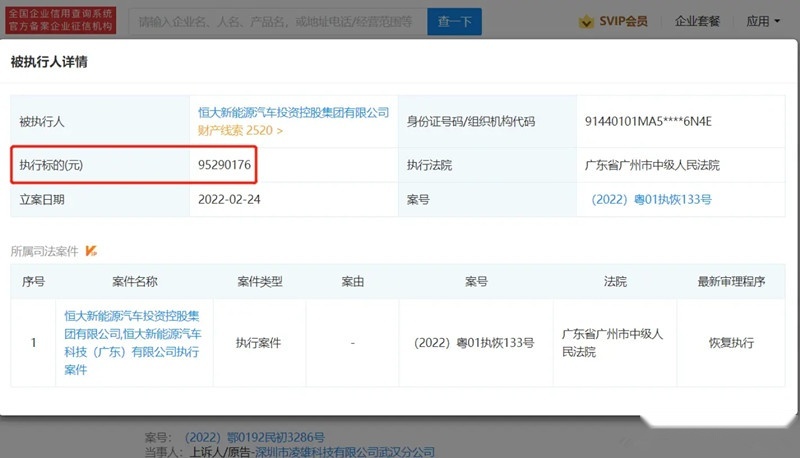800x458 pixels.
Task: Open 深圳市凌雄科技有限公司武汉分公司 link behind dialog
Action: tap(345, 452)
